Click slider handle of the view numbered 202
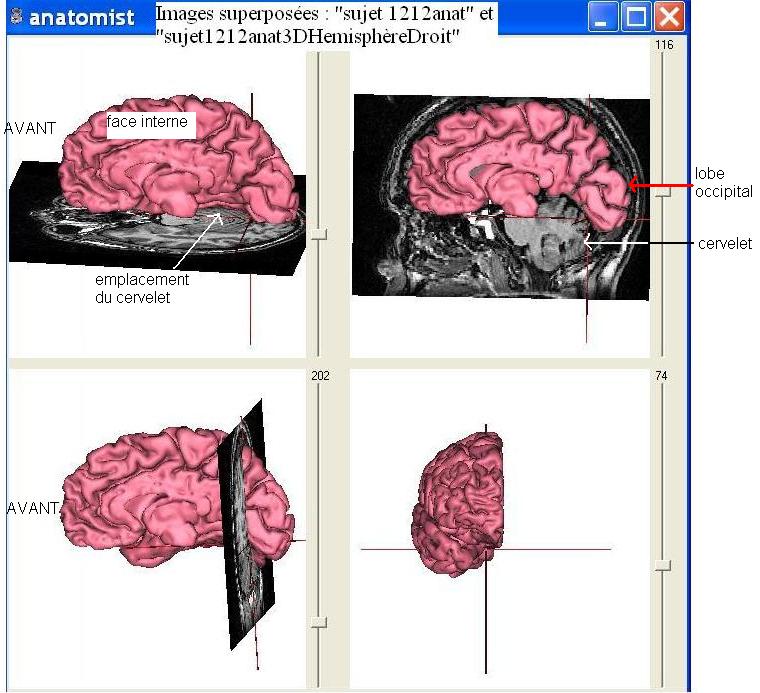The image size is (760, 693). click(319, 621)
